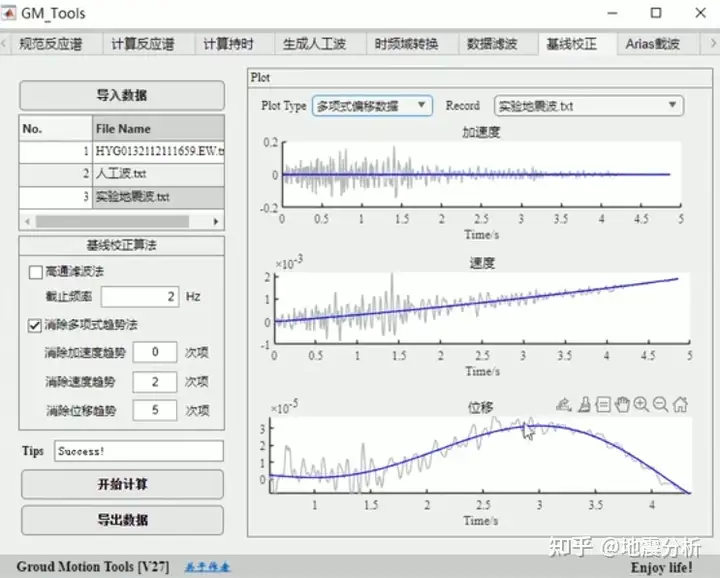Open the Plot Type dropdown
720x578 pixels.
372,106
